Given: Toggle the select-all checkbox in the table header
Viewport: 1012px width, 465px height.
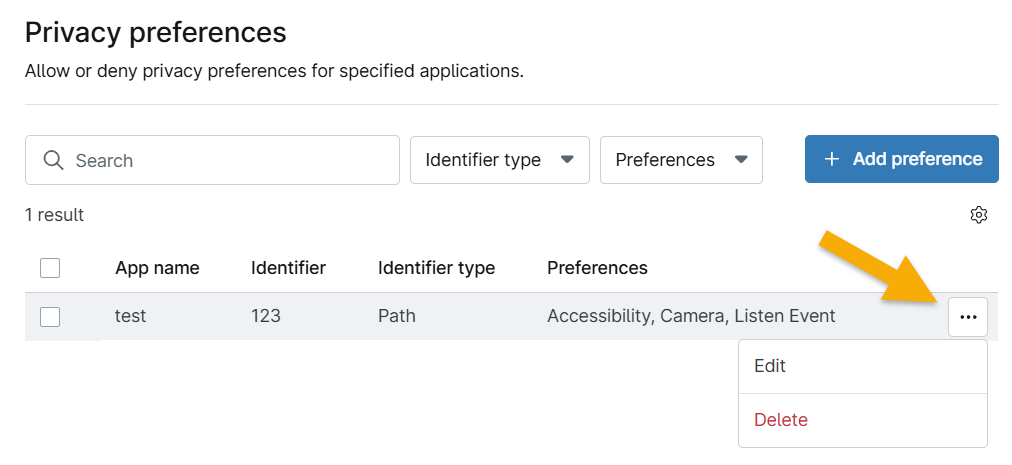Looking at the screenshot, I should [50, 268].
